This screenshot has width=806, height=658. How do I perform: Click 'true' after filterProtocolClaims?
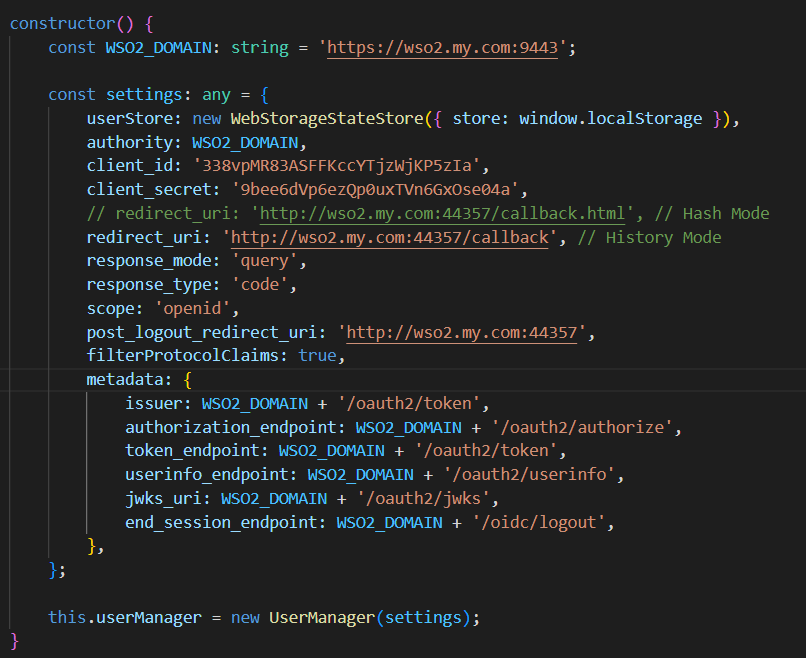pos(317,356)
